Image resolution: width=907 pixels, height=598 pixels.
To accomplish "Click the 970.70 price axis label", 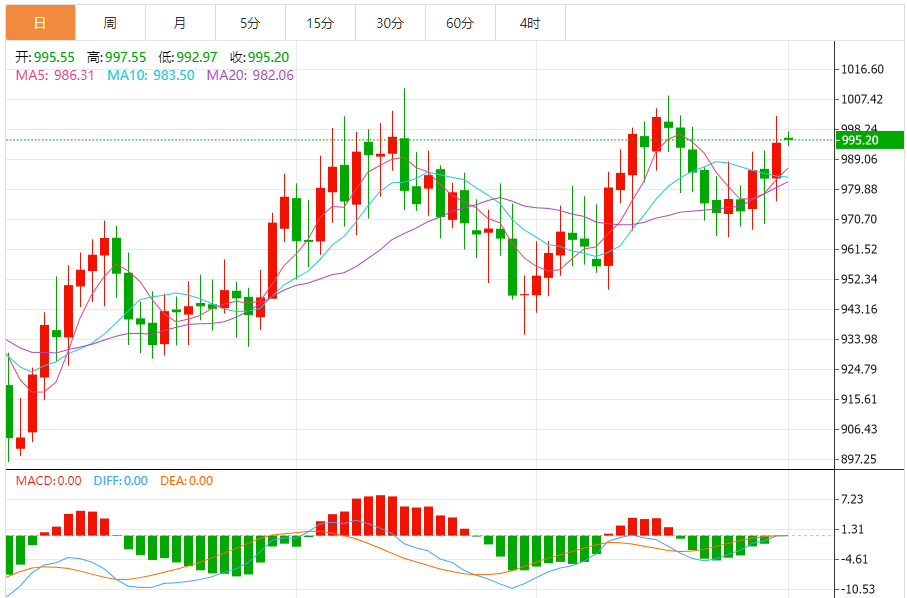I will pyautogui.click(x=859, y=219).
